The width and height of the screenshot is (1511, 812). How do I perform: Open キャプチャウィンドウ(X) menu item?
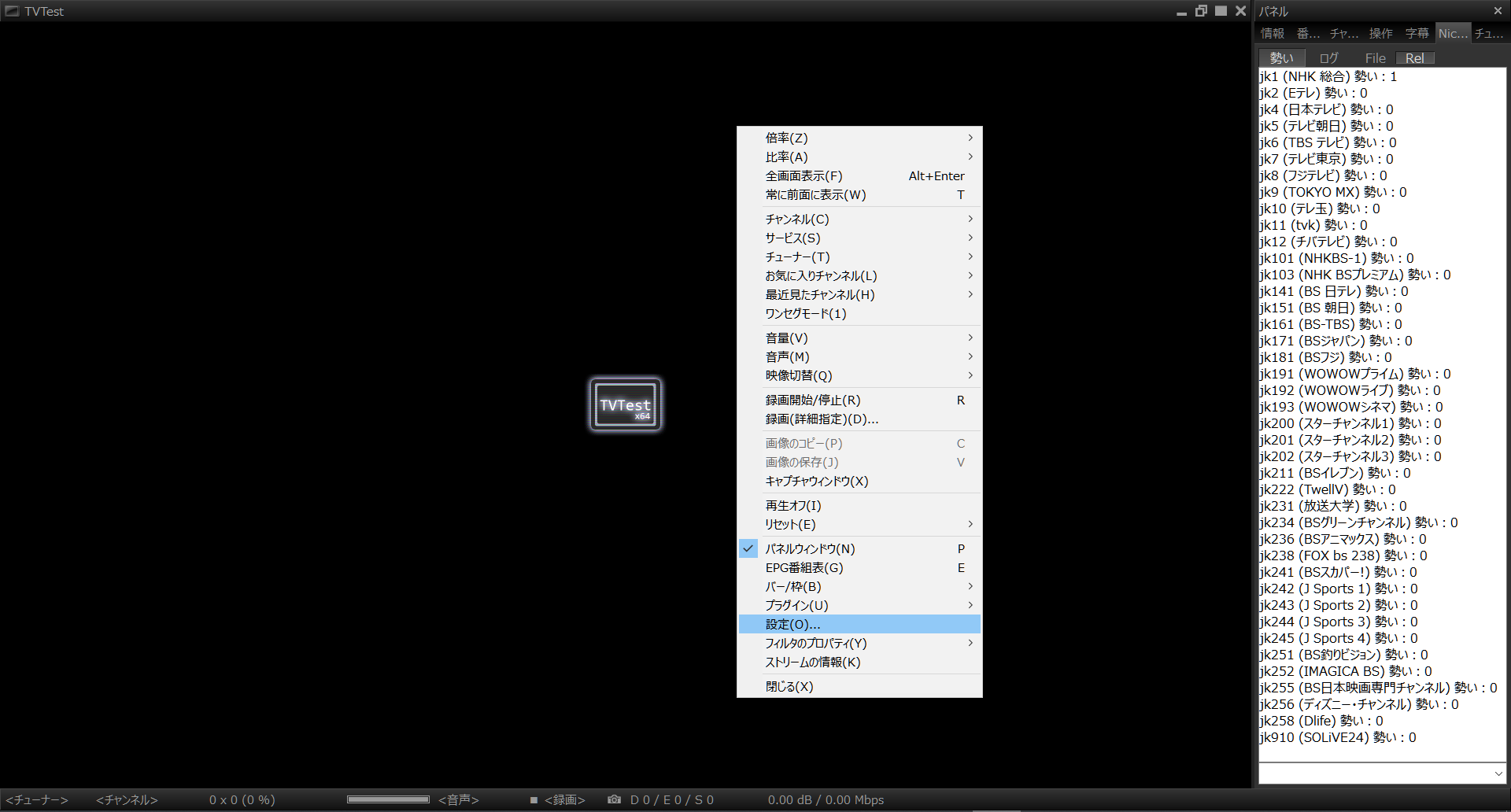tap(859, 481)
